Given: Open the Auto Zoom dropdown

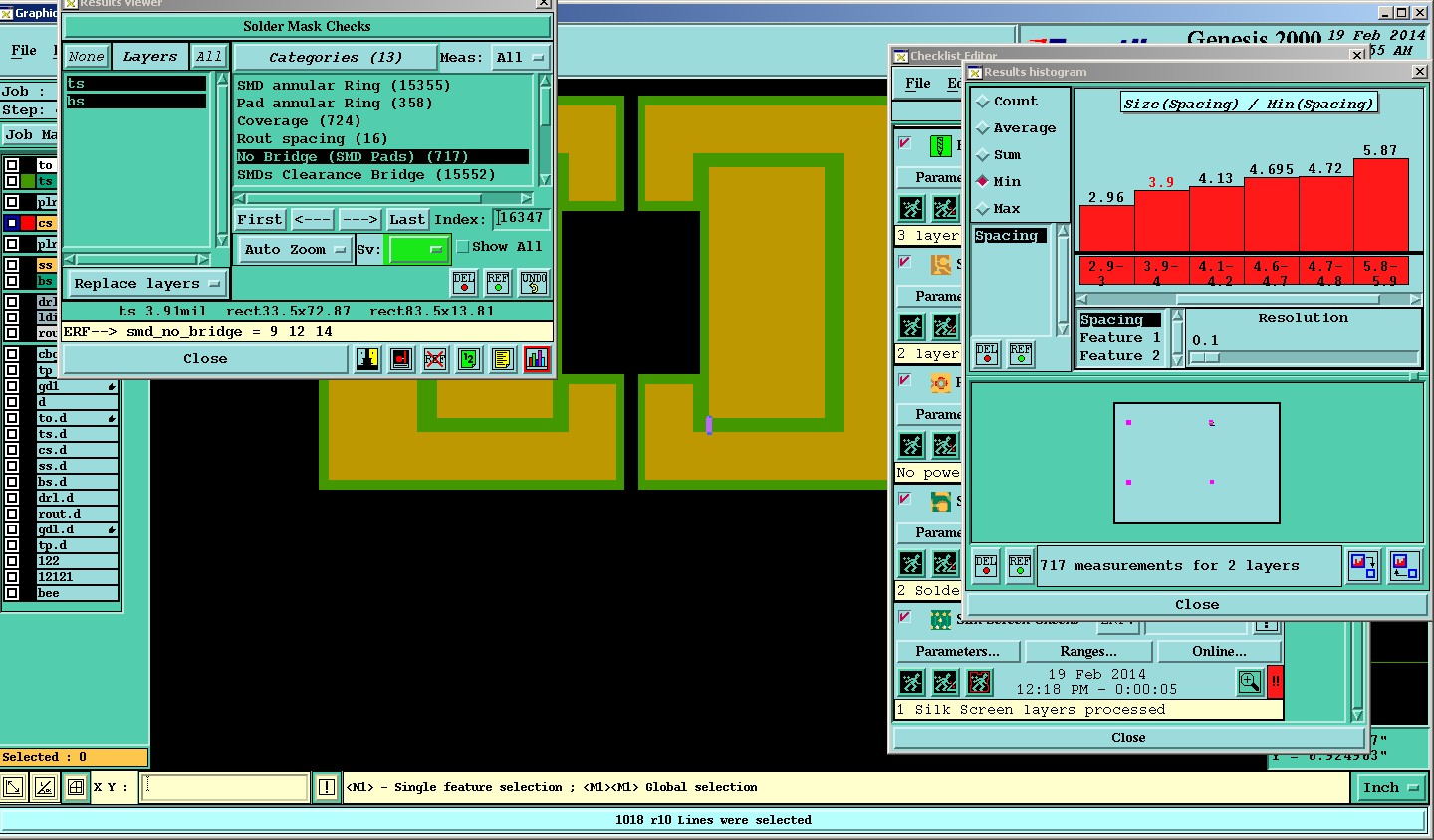Looking at the screenshot, I should click(295, 249).
